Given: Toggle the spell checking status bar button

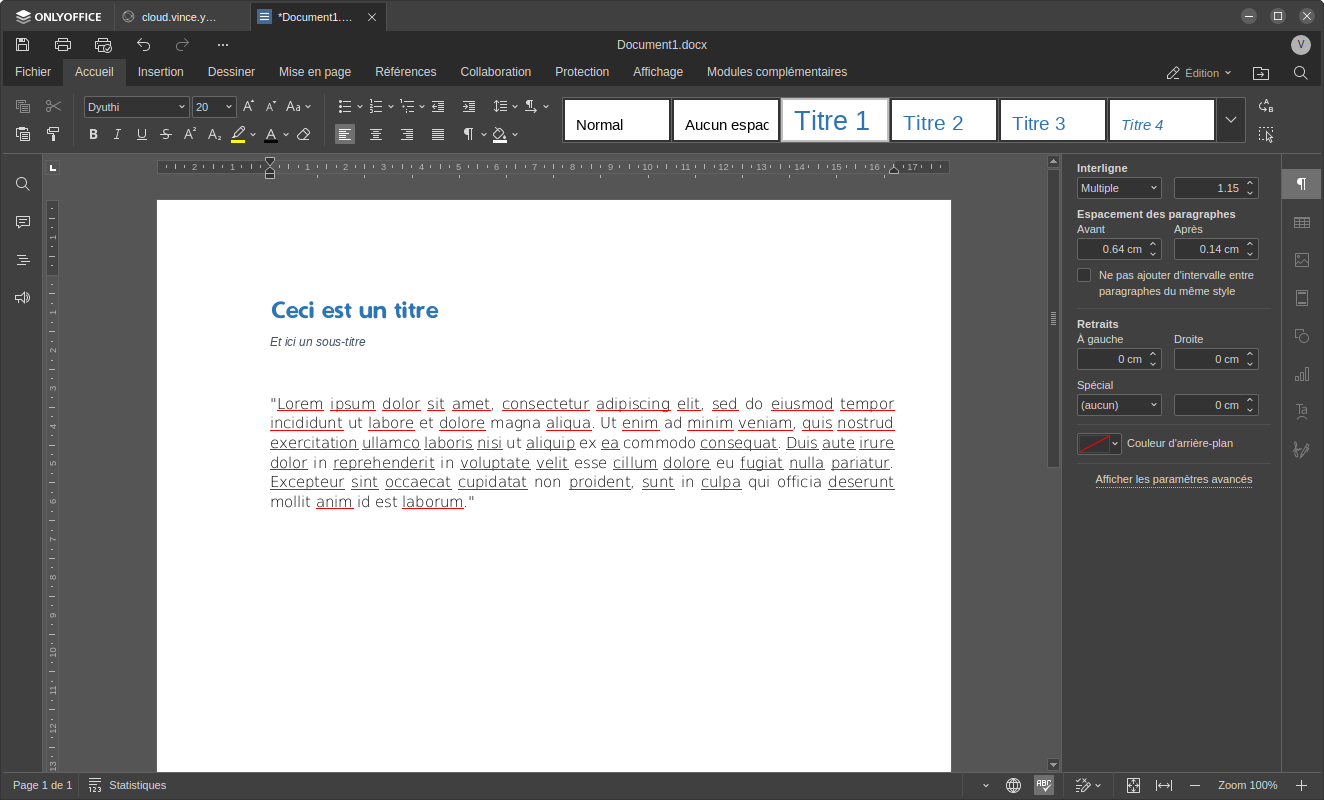Looking at the screenshot, I should pyautogui.click(x=1044, y=786).
